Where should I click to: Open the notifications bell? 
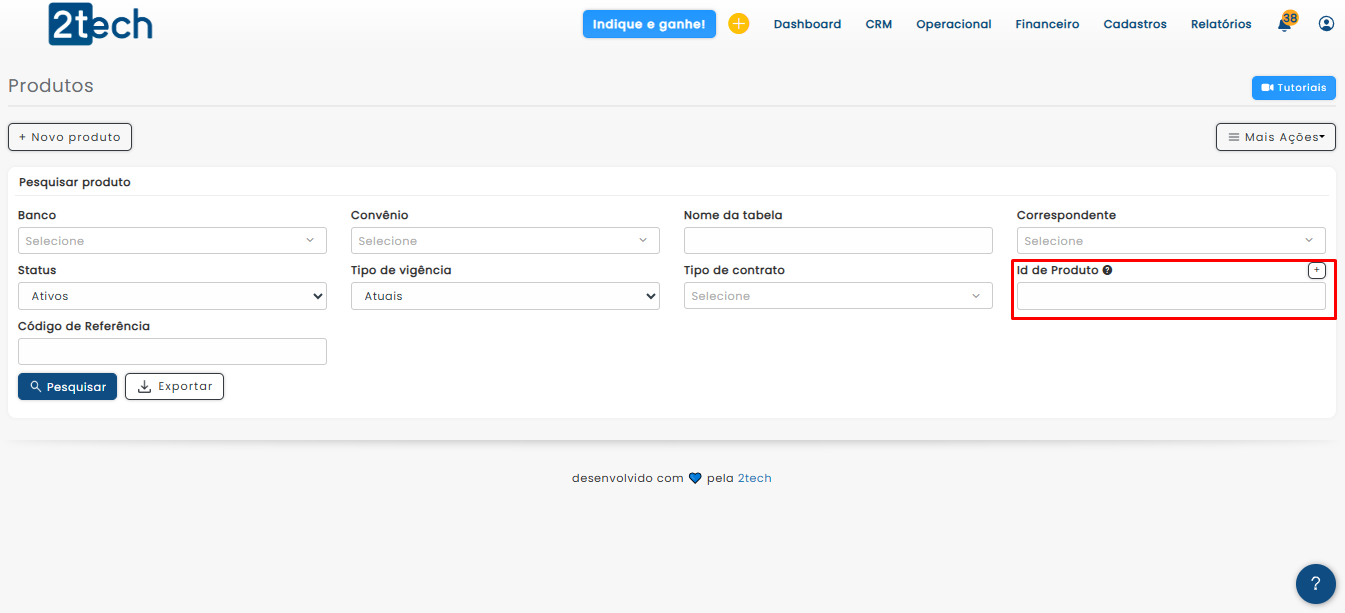1285,24
